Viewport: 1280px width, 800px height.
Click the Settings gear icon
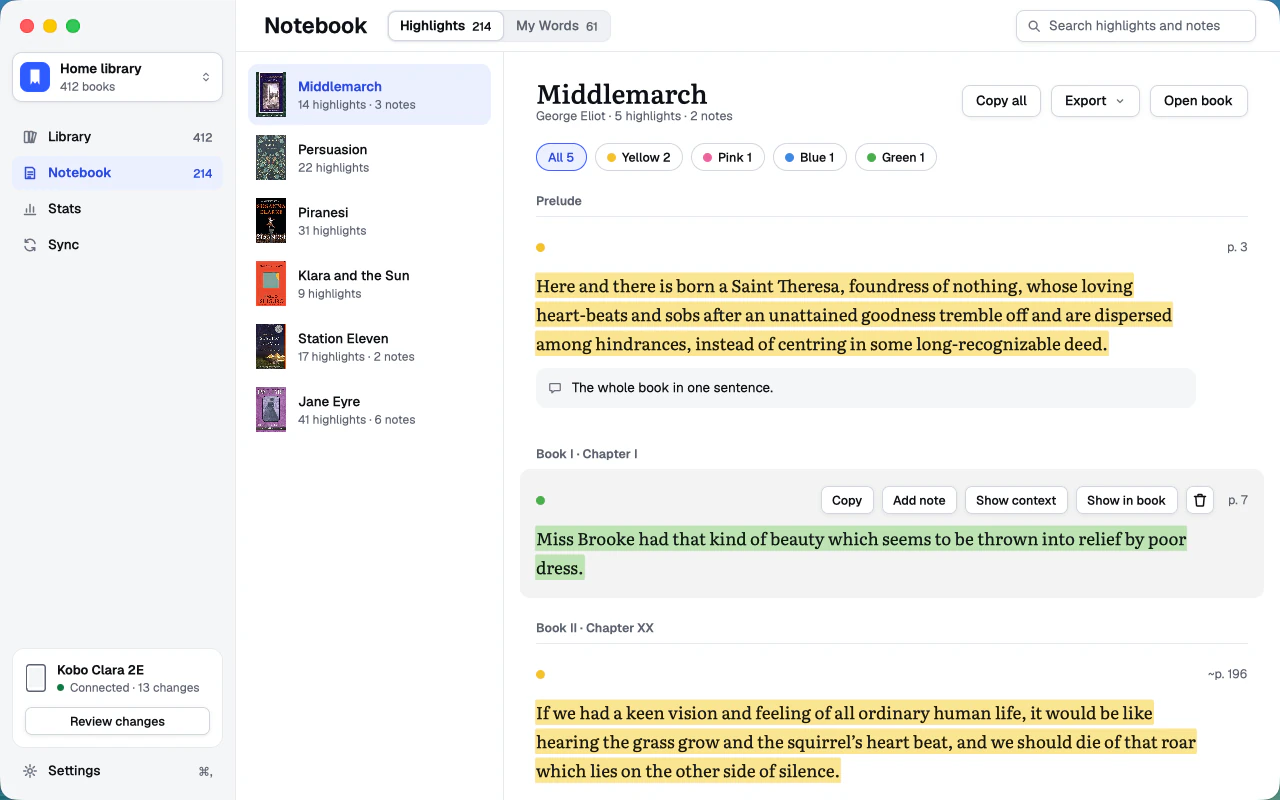click(x=30, y=771)
